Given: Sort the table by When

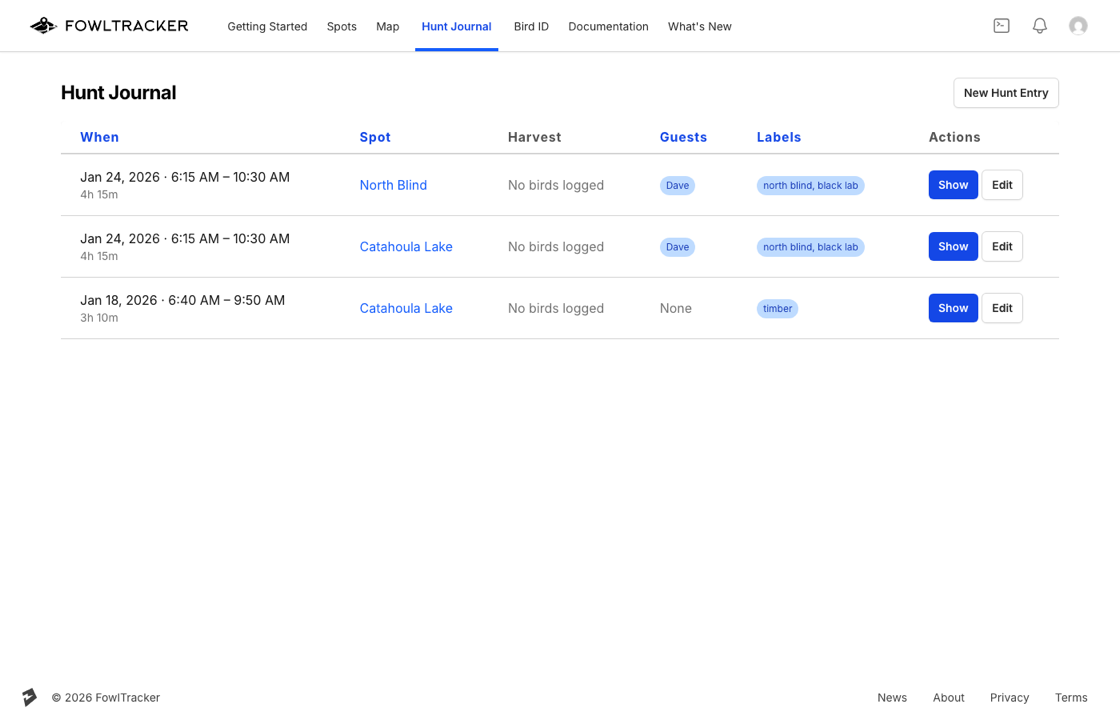Looking at the screenshot, I should click(99, 137).
